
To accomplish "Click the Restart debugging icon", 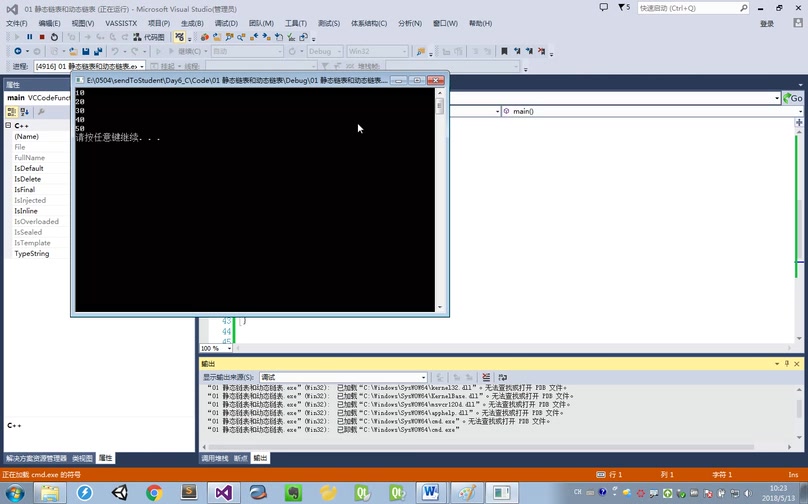I will 54,37.
